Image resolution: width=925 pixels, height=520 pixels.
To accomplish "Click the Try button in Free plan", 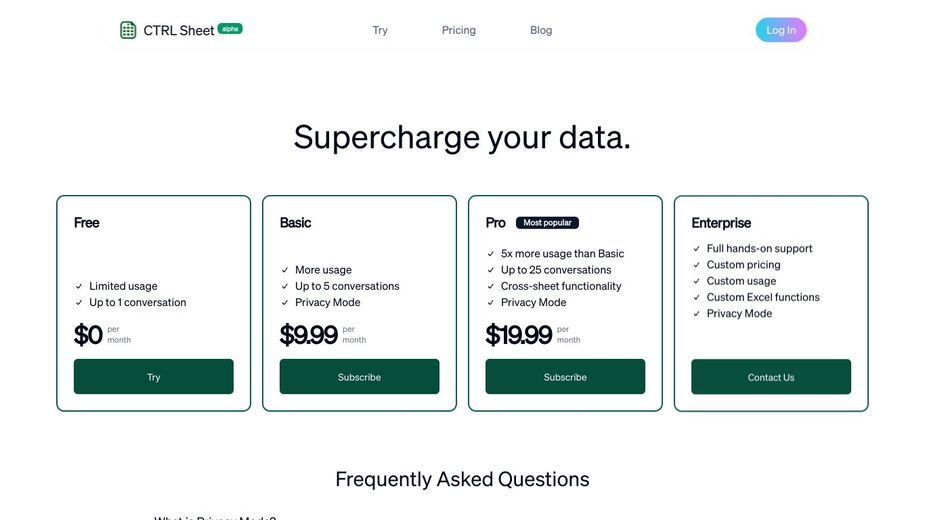I will pos(153,377).
